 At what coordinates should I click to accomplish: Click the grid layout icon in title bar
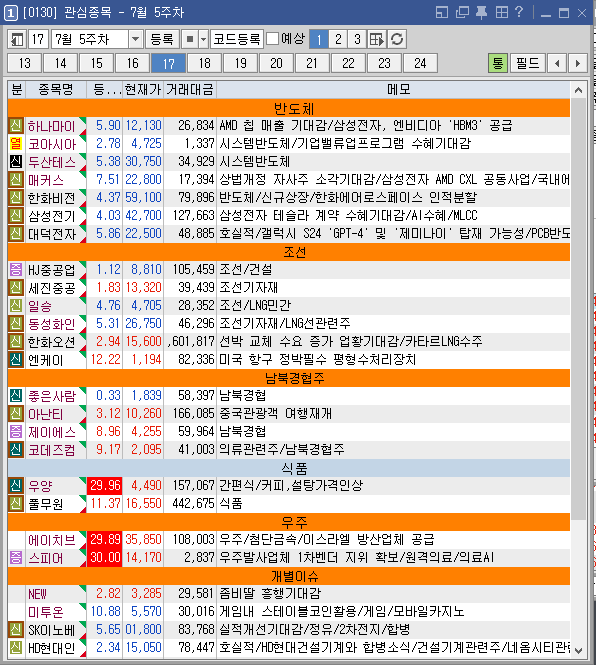point(501,12)
